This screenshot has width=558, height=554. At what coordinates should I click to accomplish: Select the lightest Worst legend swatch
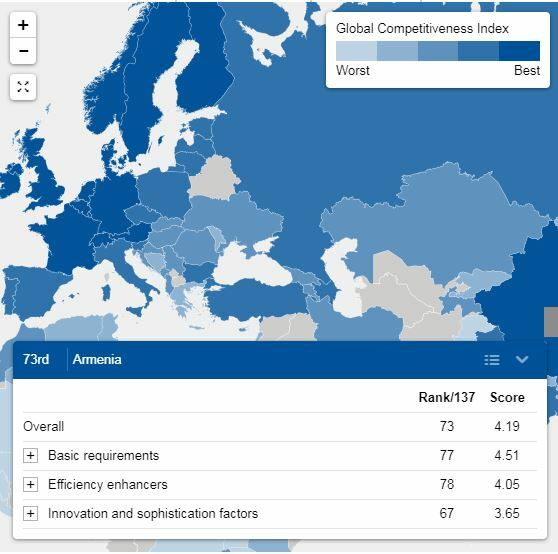(x=356, y=51)
